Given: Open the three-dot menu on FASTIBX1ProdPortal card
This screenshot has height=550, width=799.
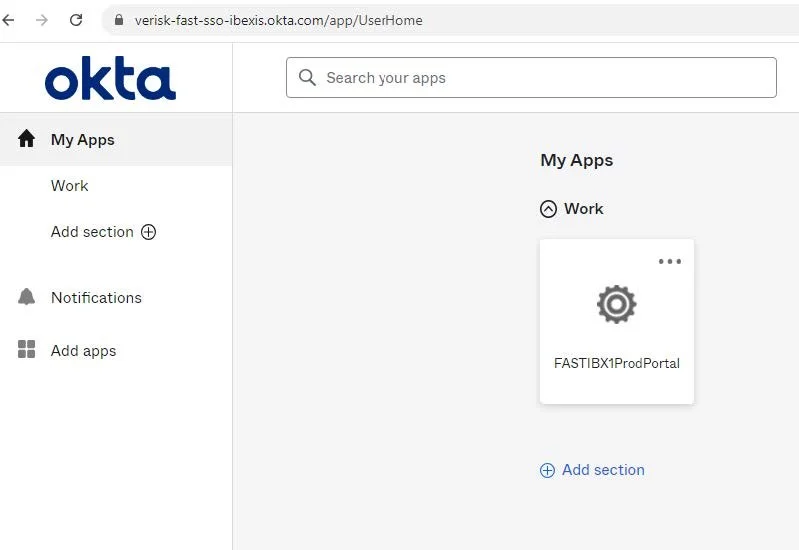Looking at the screenshot, I should coord(670,261).
